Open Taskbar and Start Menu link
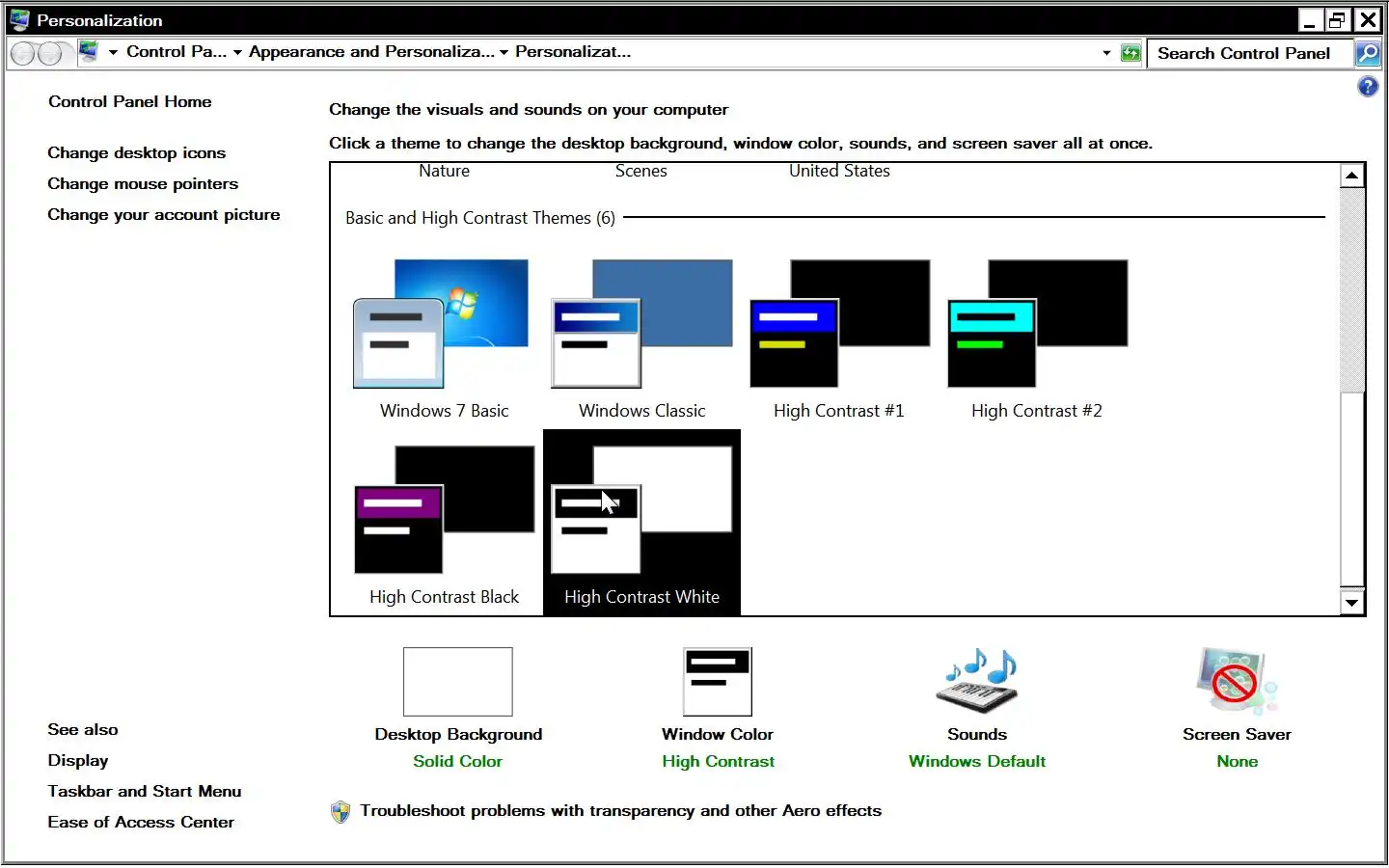 pos(145,791)
